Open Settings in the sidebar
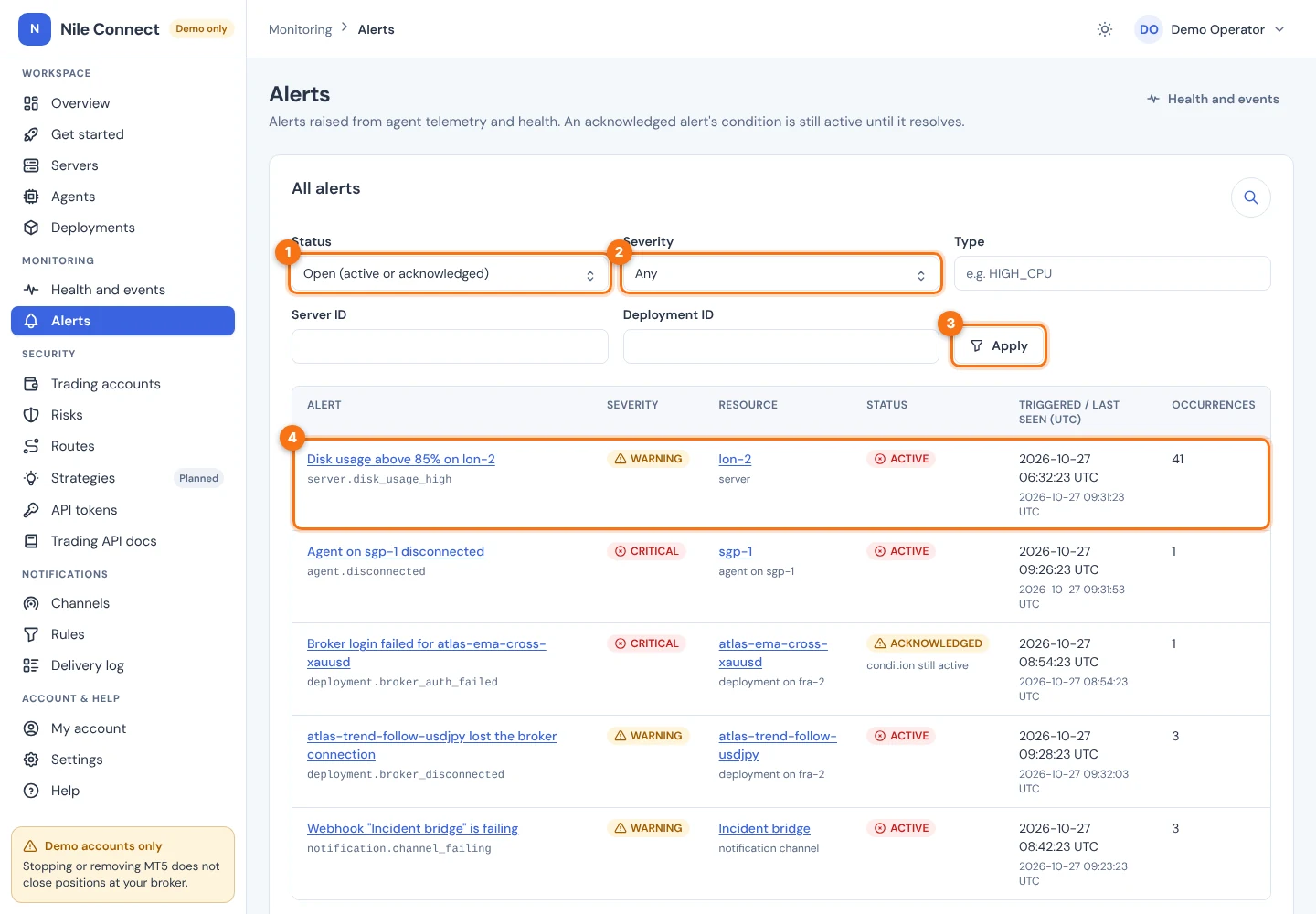This screenshot has height=914, width=1316. pyautogui.click(x=122, y=760)
